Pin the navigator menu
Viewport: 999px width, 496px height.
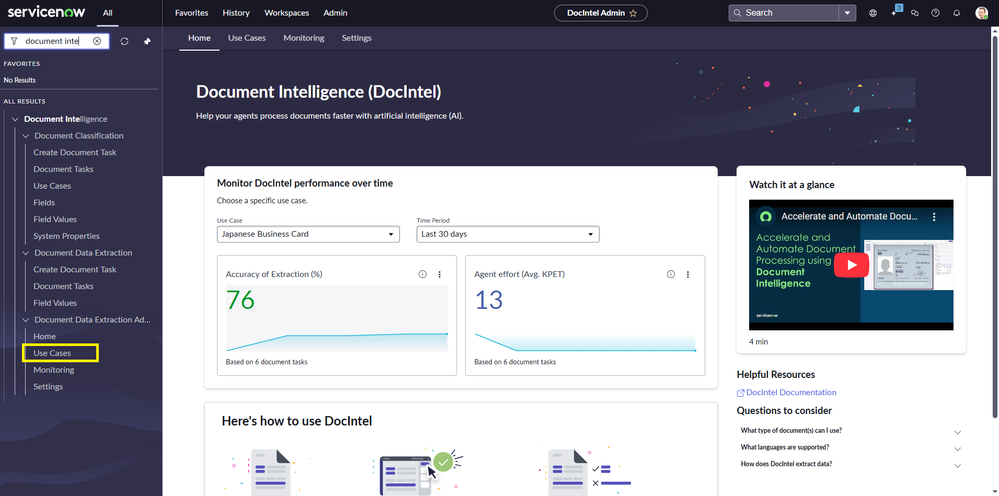148,41
